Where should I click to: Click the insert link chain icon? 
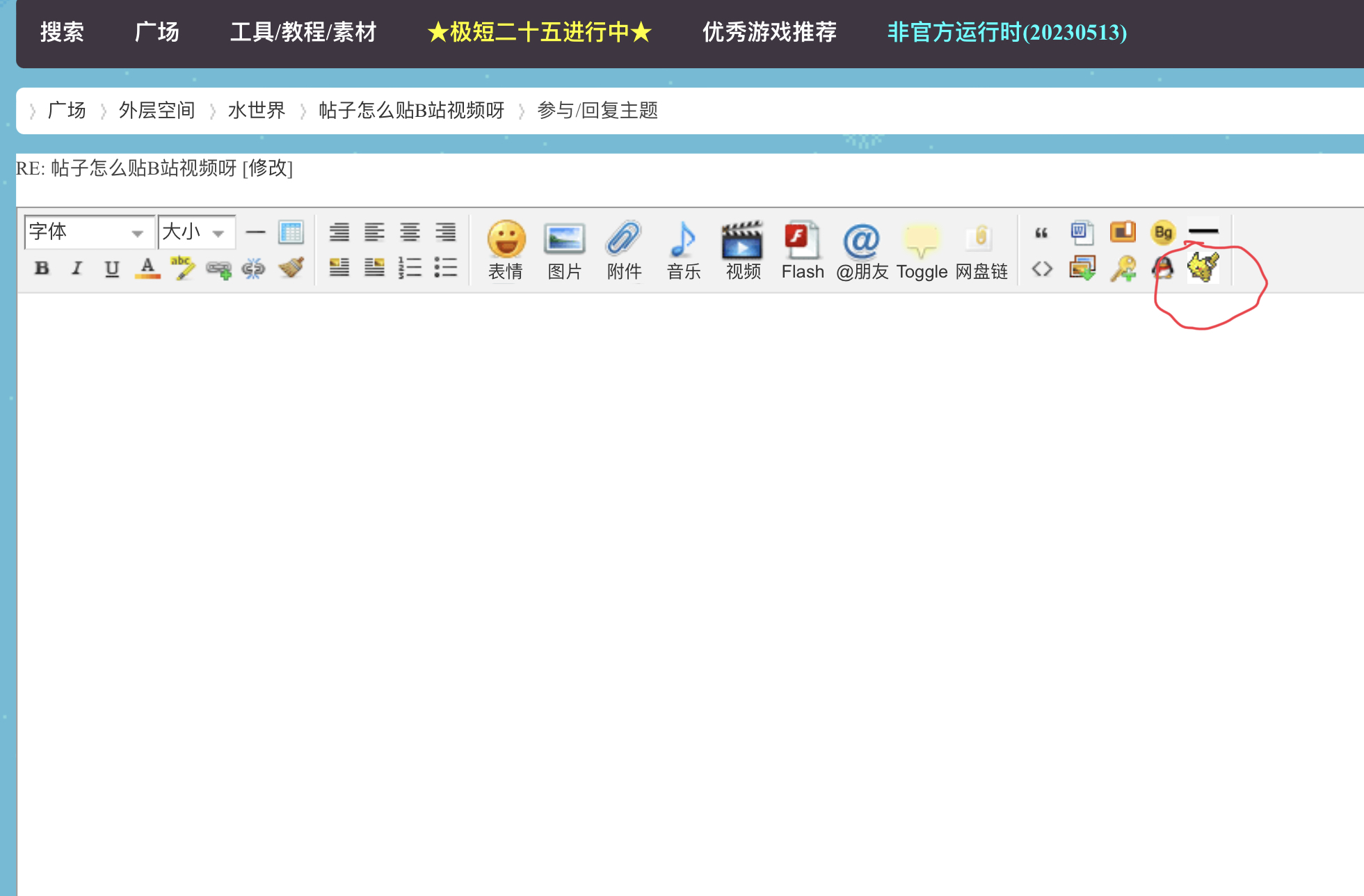click(x=218, y=269)
